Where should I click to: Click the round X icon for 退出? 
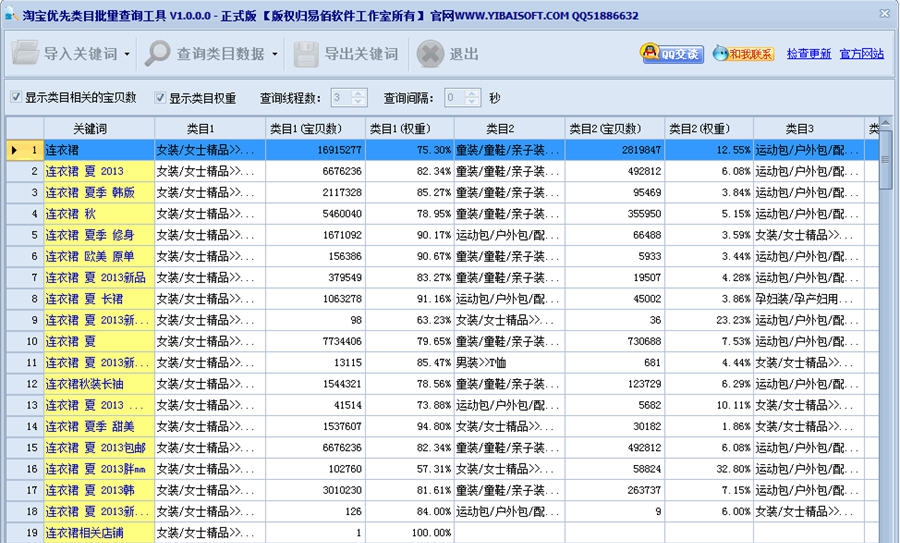(430, 54)
